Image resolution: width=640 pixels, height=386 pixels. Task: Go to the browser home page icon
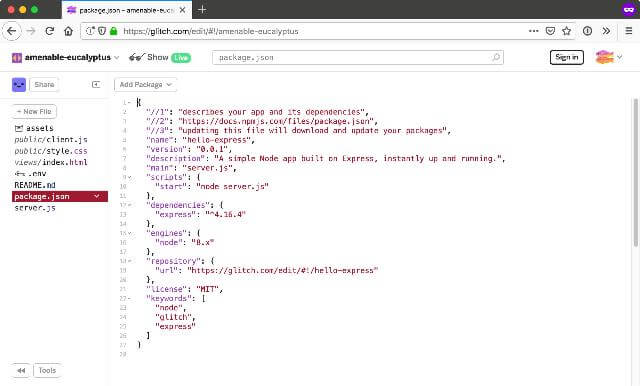[x=68, y=31]
